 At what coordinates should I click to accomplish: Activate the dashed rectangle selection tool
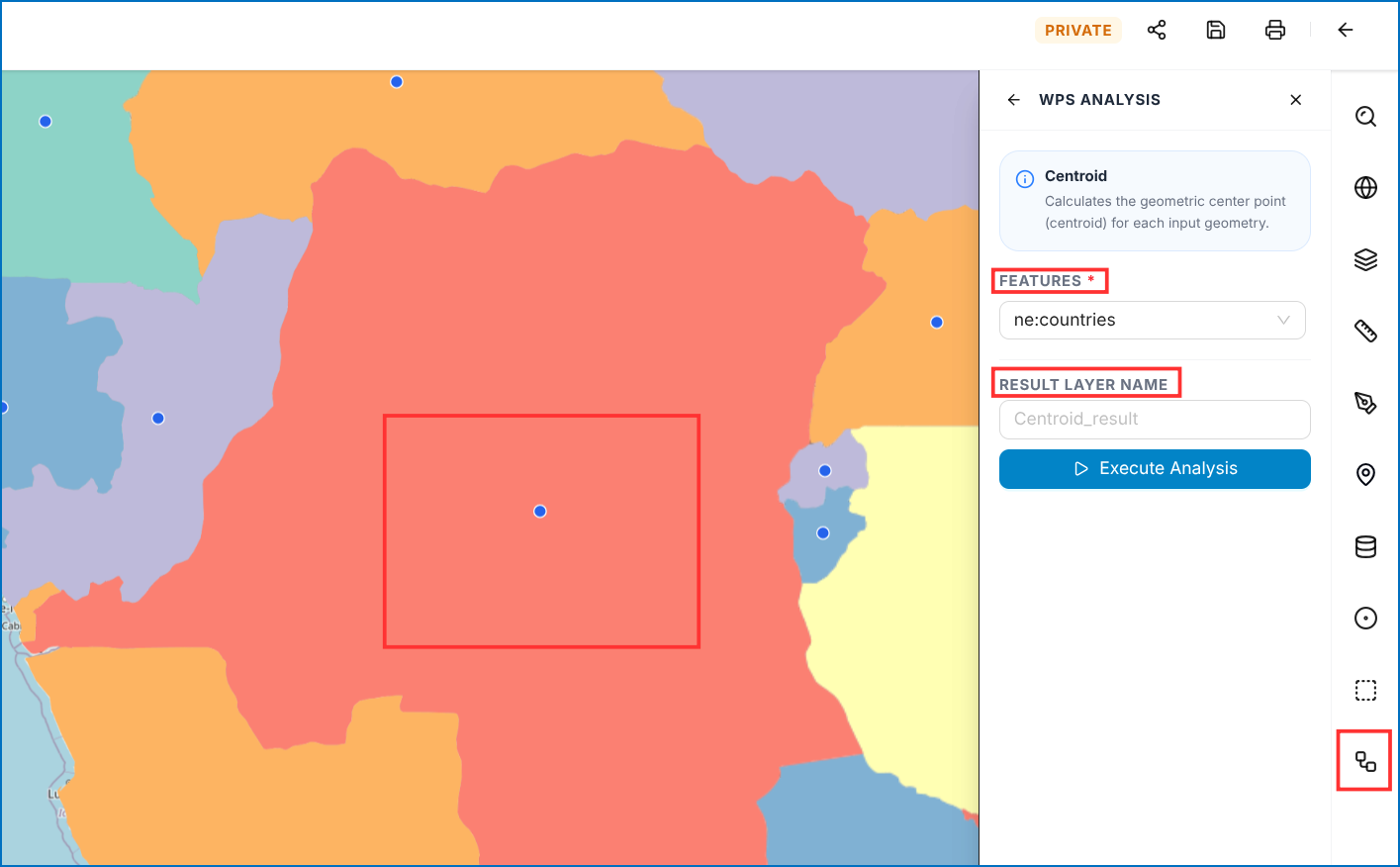(1365, 690)
